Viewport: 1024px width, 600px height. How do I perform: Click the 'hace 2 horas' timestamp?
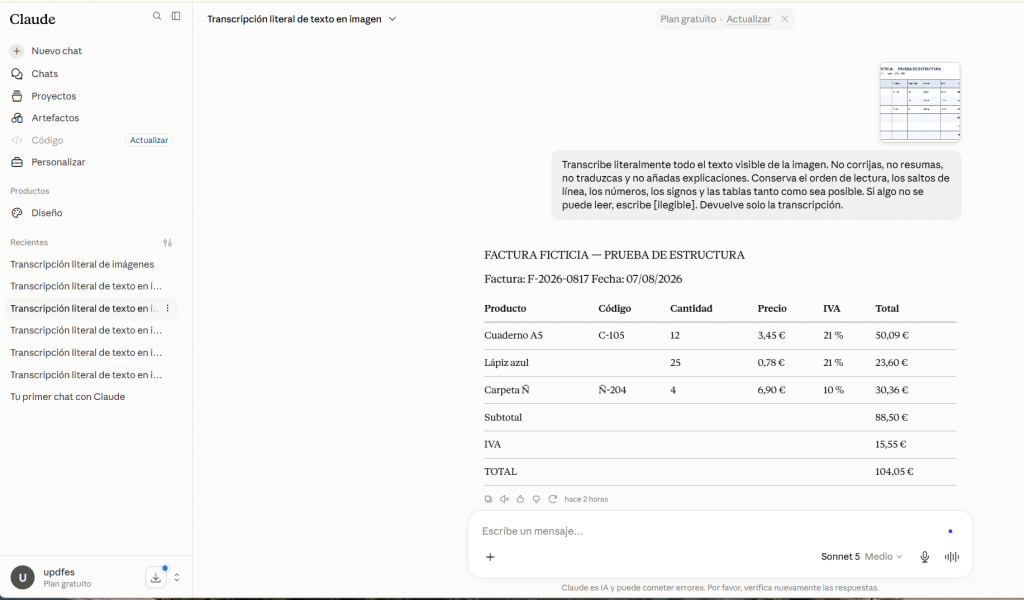coord(586,499)
